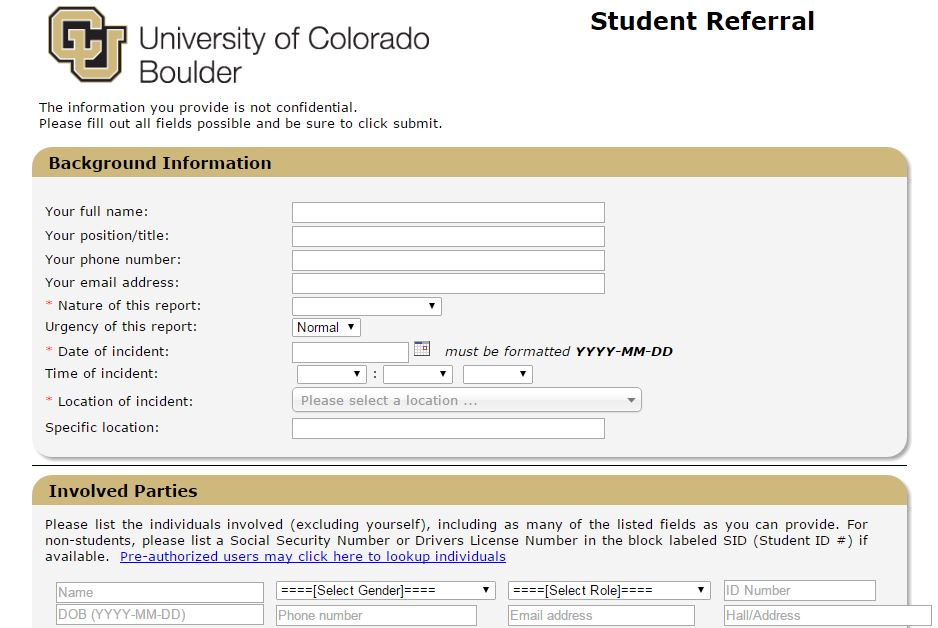Click the Your phone number field

(x=448, y=260)
